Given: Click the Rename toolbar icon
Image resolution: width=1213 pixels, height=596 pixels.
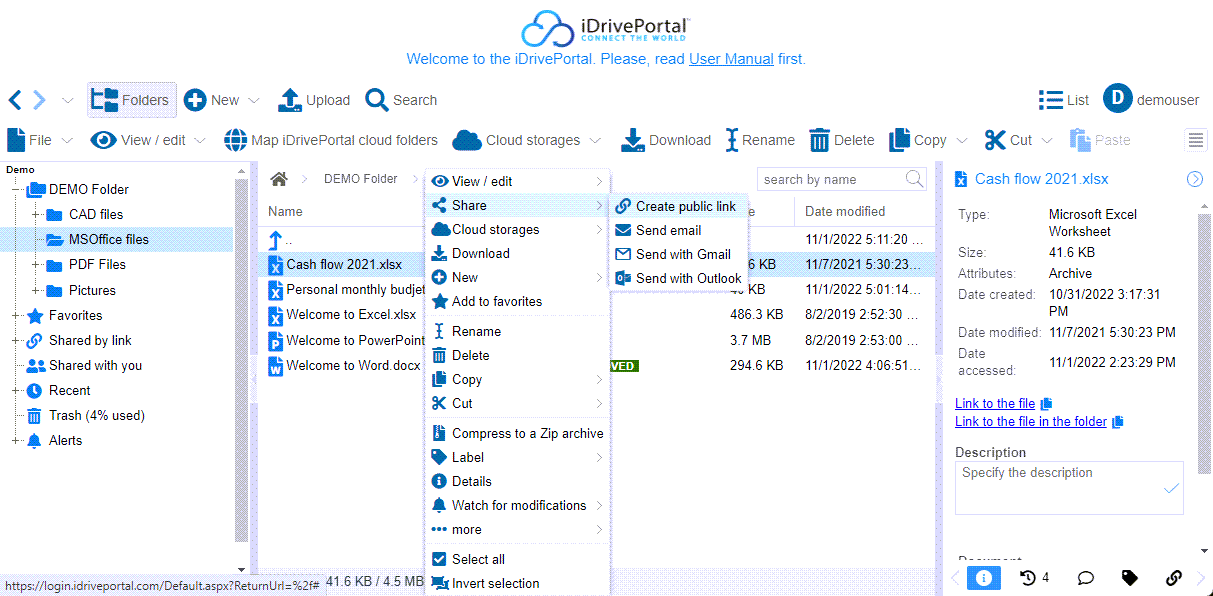Looking at the screenshot, I should click(732, 140).
